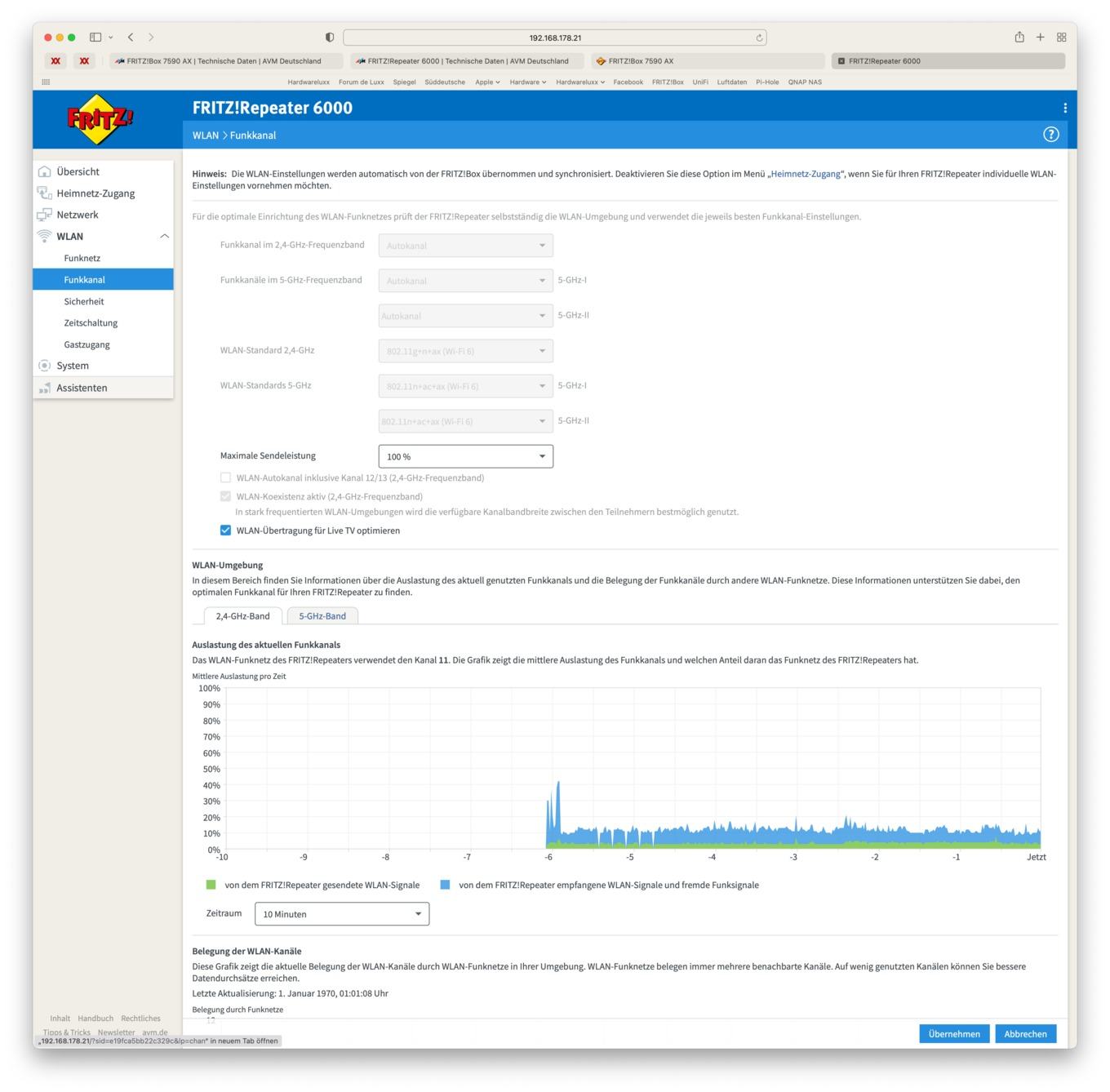Click Übernehmen button
Viewport: 1110px width, 1092px height.
954,1033
